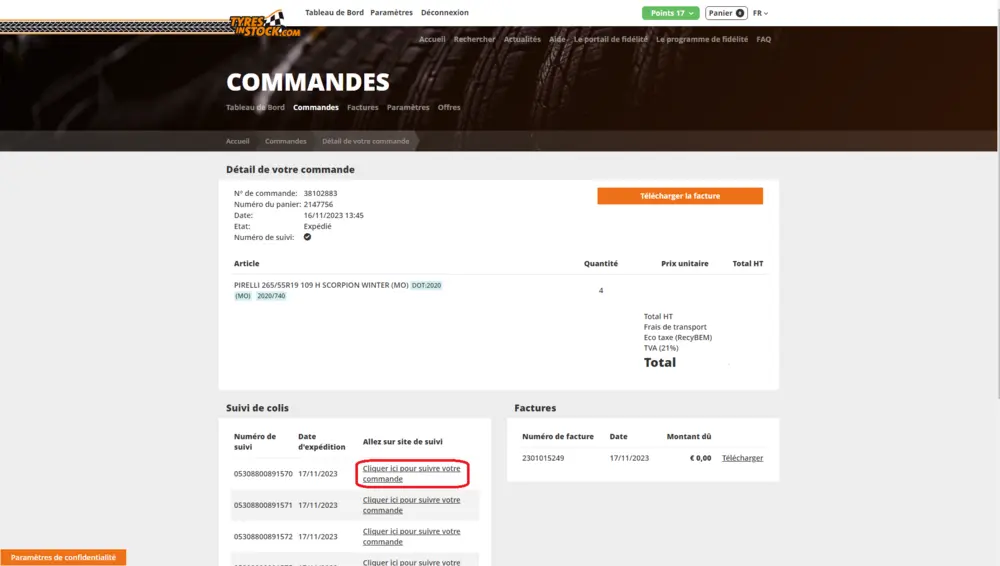Viewport: 1000px width, 566px height.
Task: Follow tracking link for parcel 05308800891570
Action: tap(411, 474)
